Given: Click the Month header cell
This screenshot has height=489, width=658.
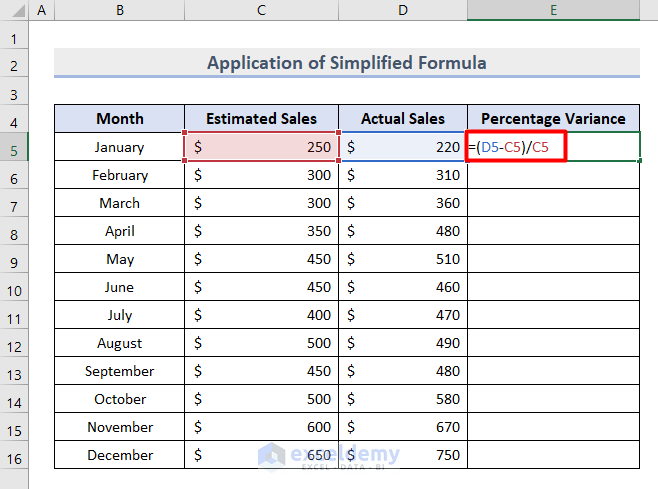Looking at the screenshot, I should (x=119, y=119).
